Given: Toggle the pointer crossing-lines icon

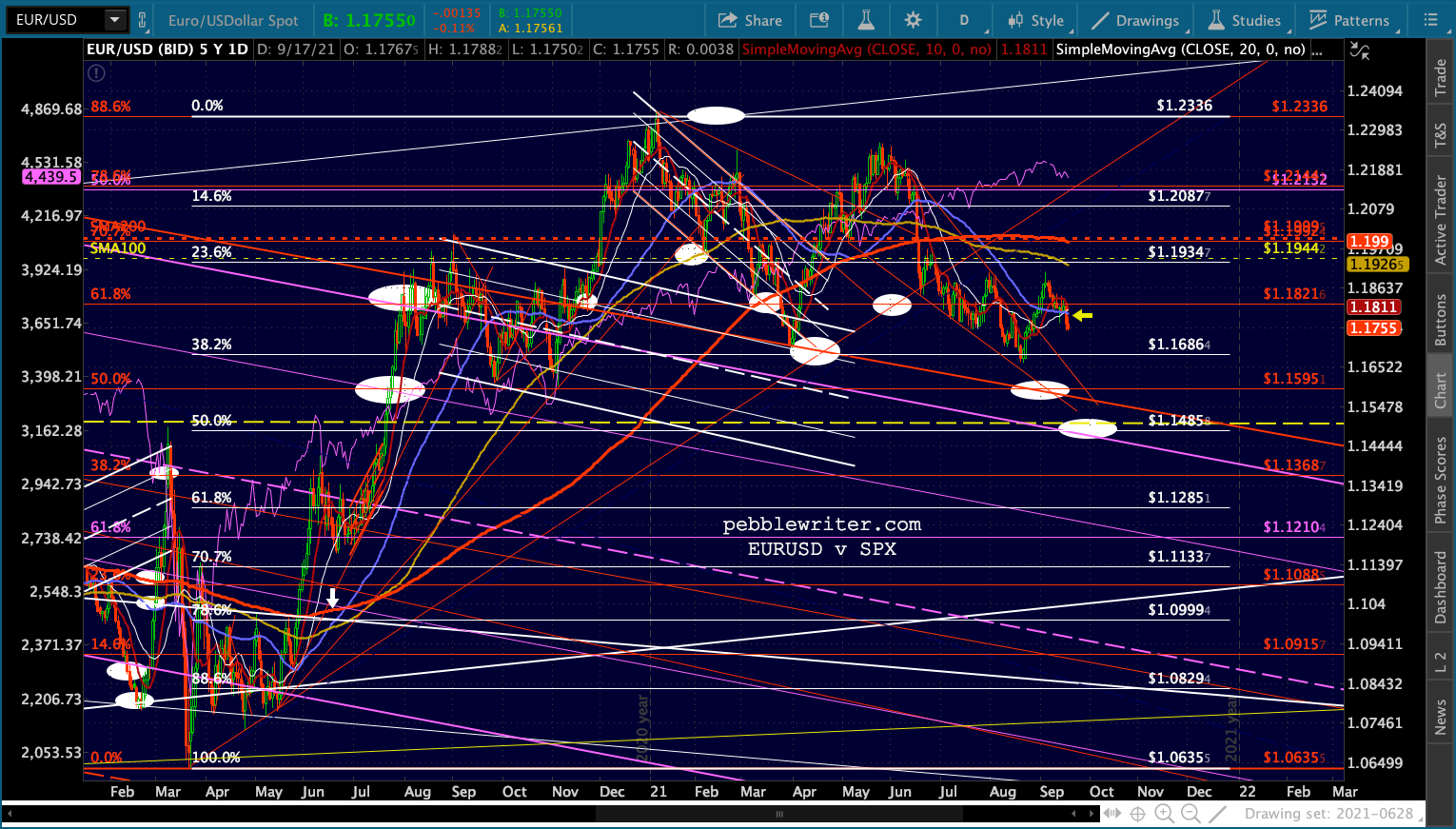Looking at the screenshot, I should (x=1360, y=50).
